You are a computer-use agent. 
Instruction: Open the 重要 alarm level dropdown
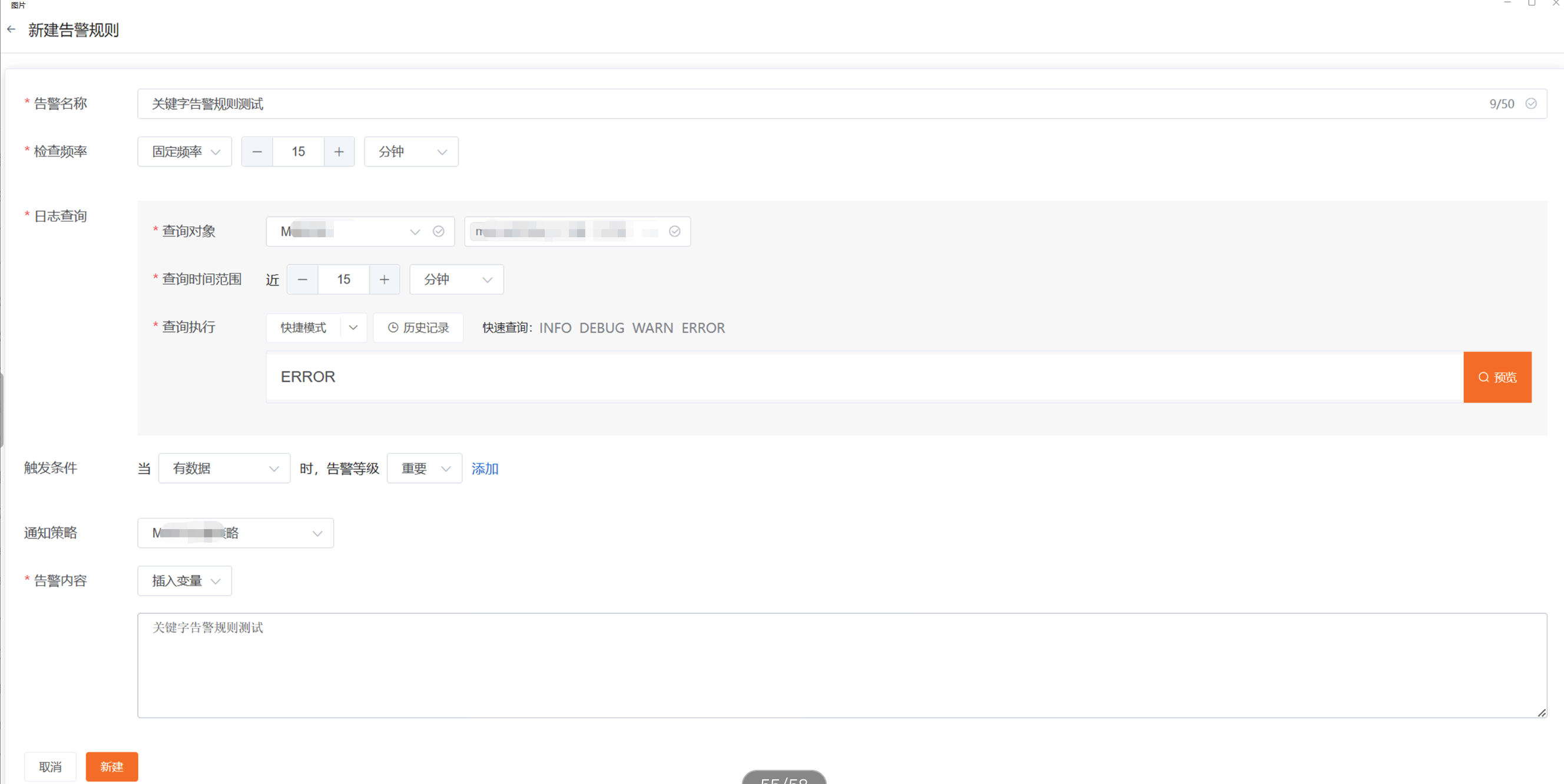click(424, 469)
